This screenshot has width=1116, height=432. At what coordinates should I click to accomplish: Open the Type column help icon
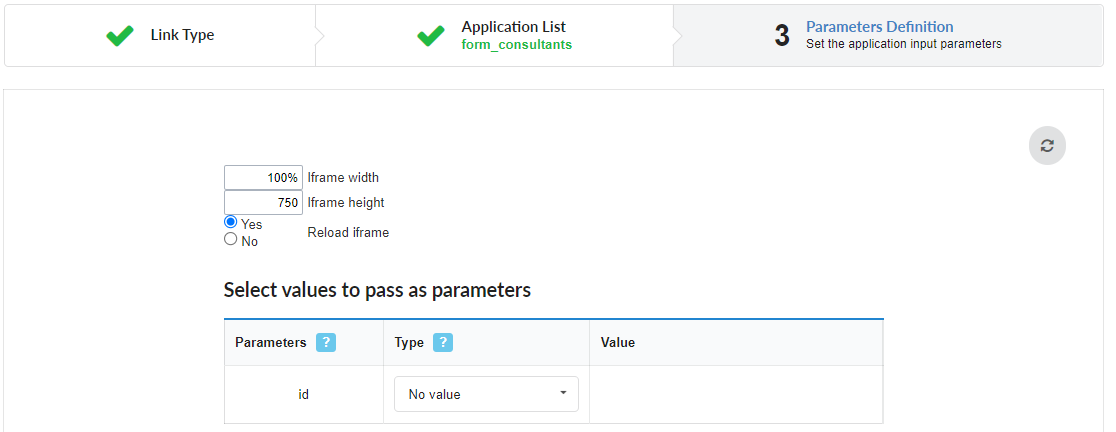pyautogui.click(x=443, y=342)
